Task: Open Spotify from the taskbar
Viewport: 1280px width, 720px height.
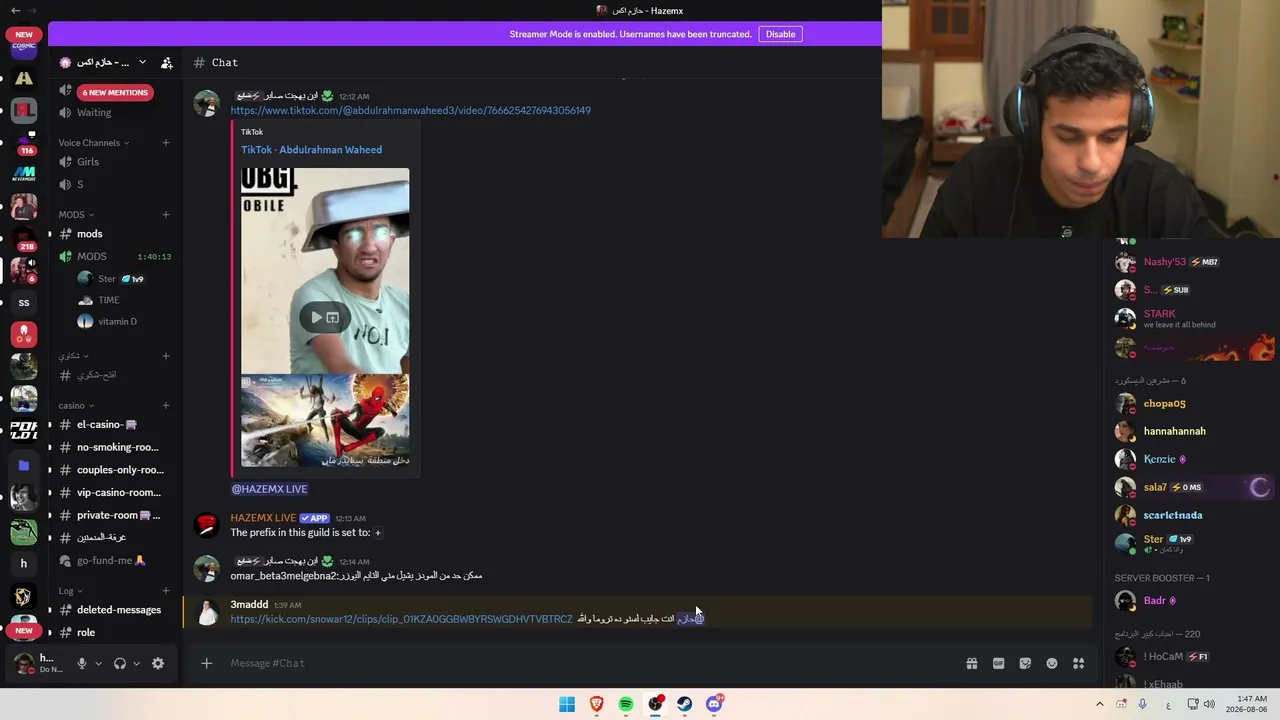Action: pyautogui.click(x=626, y=704)
